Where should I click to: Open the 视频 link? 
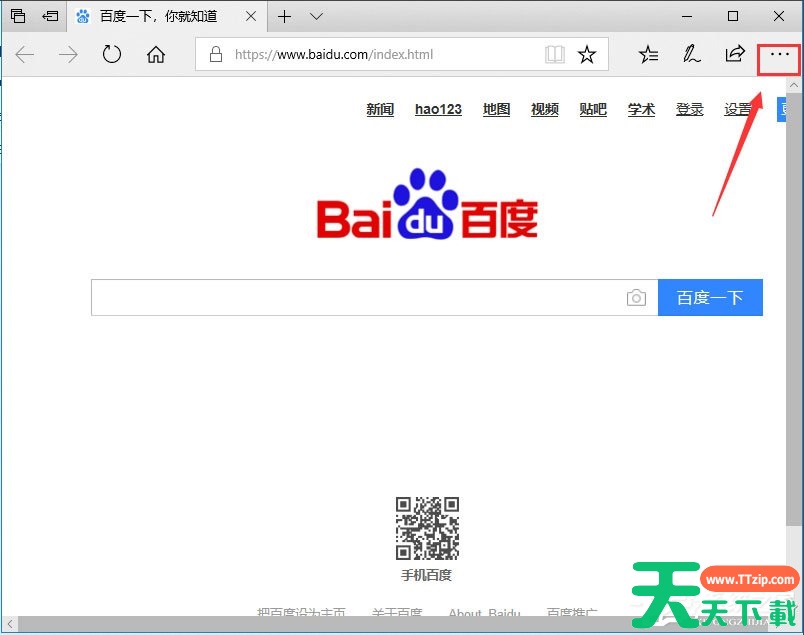point(545,109)
